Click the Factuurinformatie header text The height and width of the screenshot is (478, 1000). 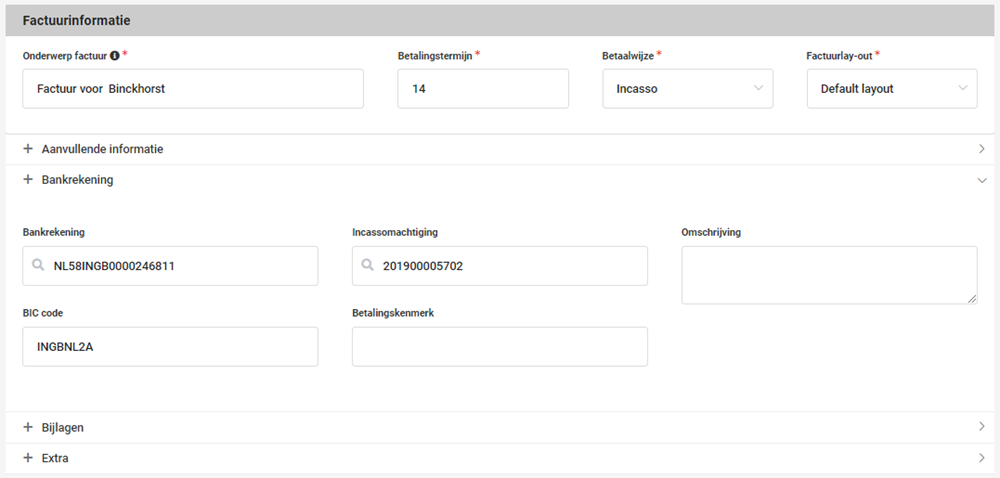click(x=77, y=20)
